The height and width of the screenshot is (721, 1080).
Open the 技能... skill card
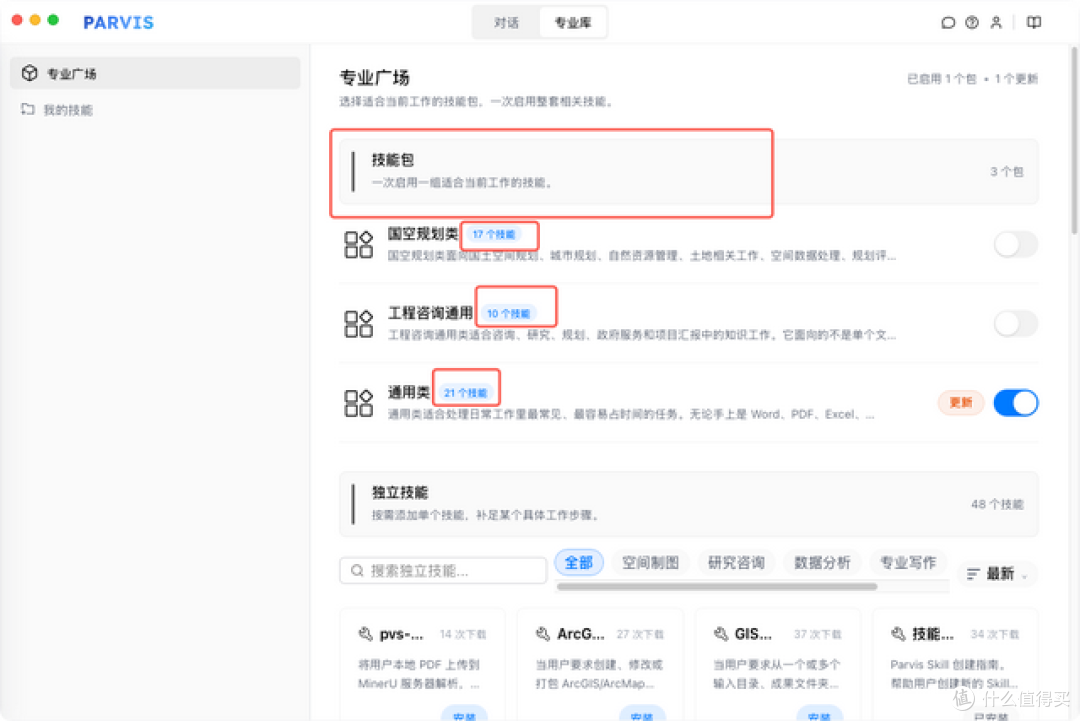955,664
